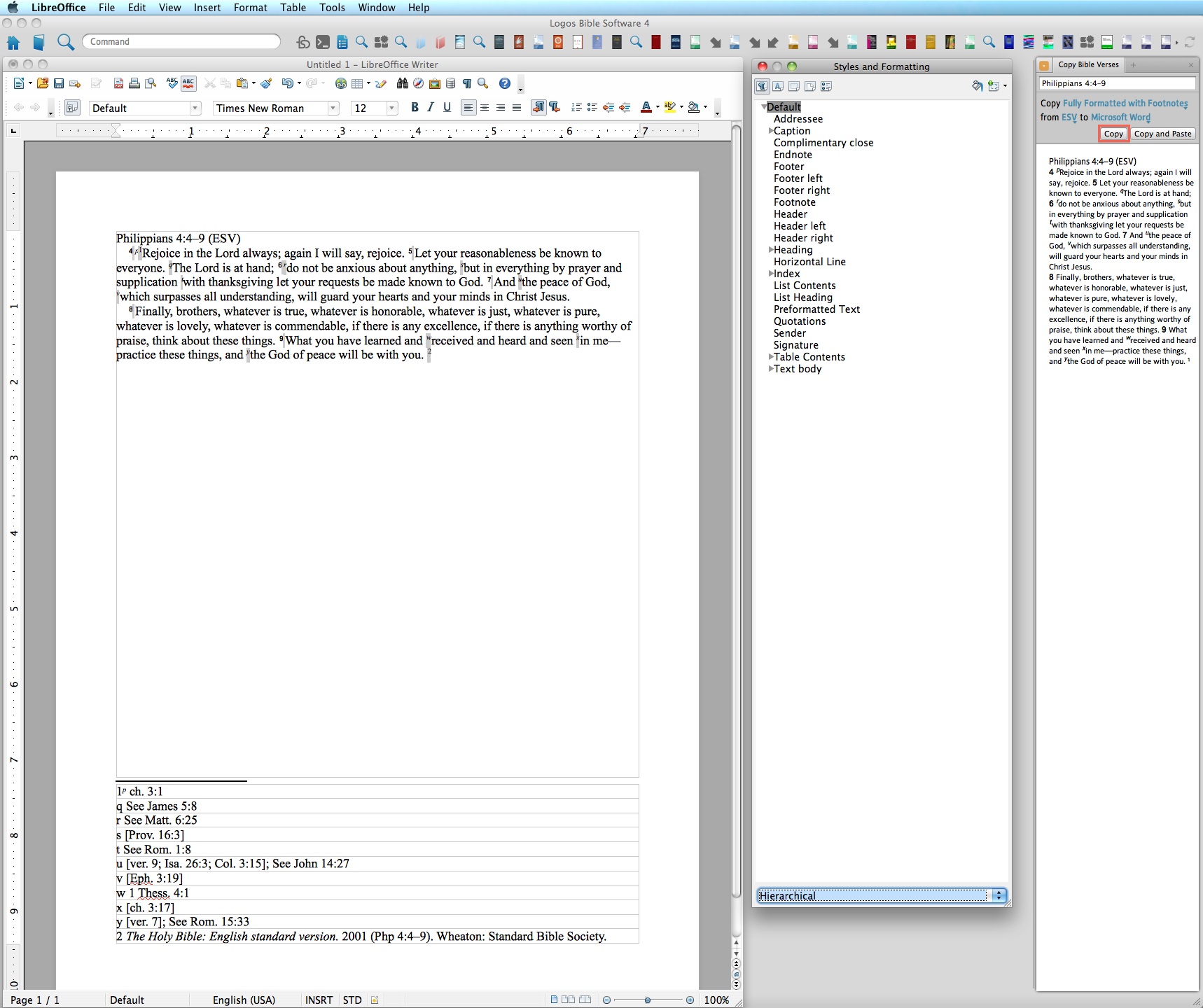The image size is (1203, 1008).
Task: Click the Logos Command input field
Action: [x=181, y=42]
